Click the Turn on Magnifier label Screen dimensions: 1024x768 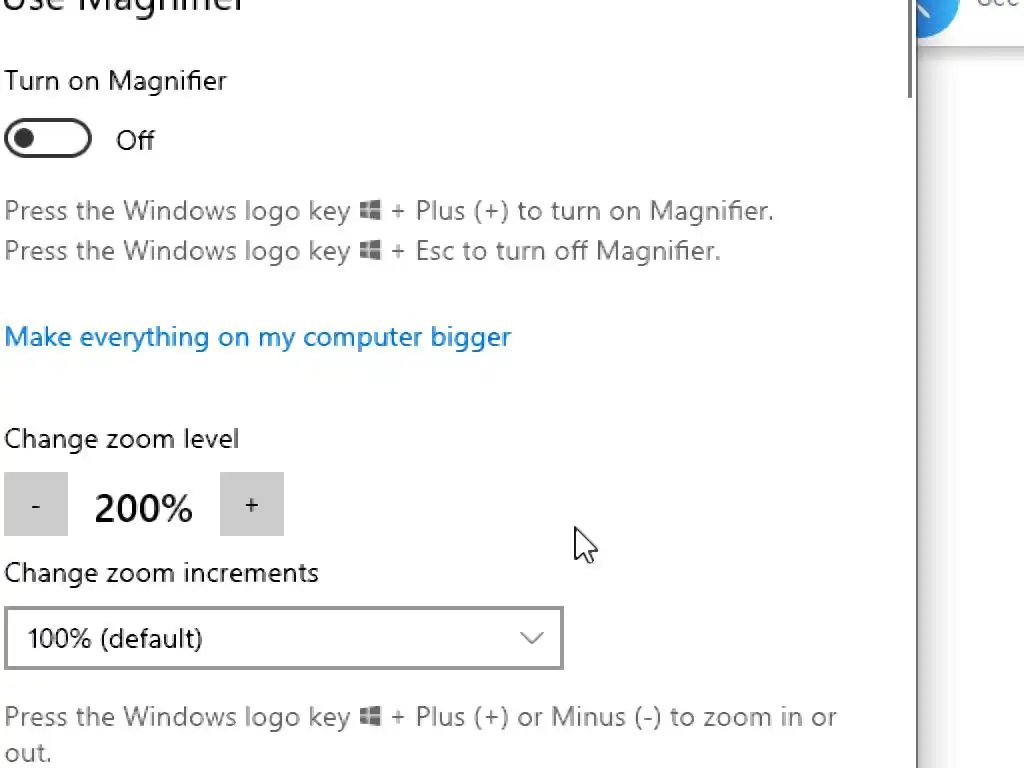pyautogui.click(x=115, y=81)
